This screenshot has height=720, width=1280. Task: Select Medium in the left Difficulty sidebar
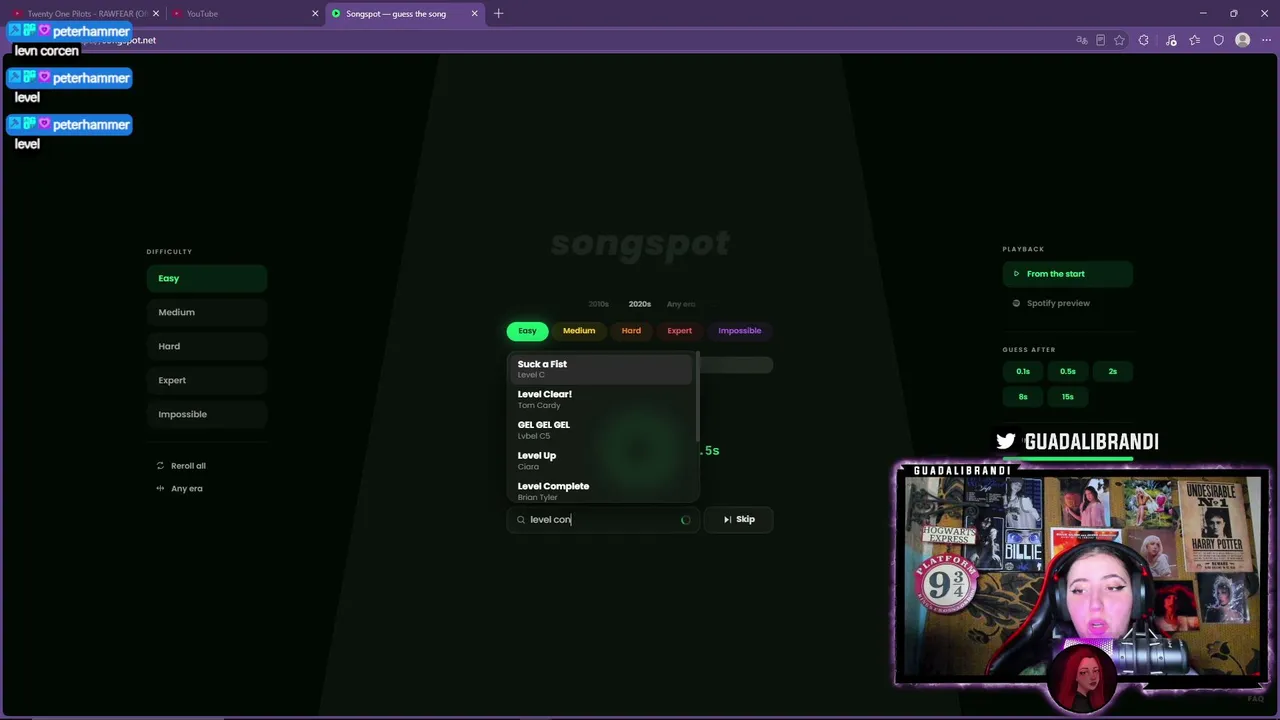pyautogui.click(x=207, y=312)
